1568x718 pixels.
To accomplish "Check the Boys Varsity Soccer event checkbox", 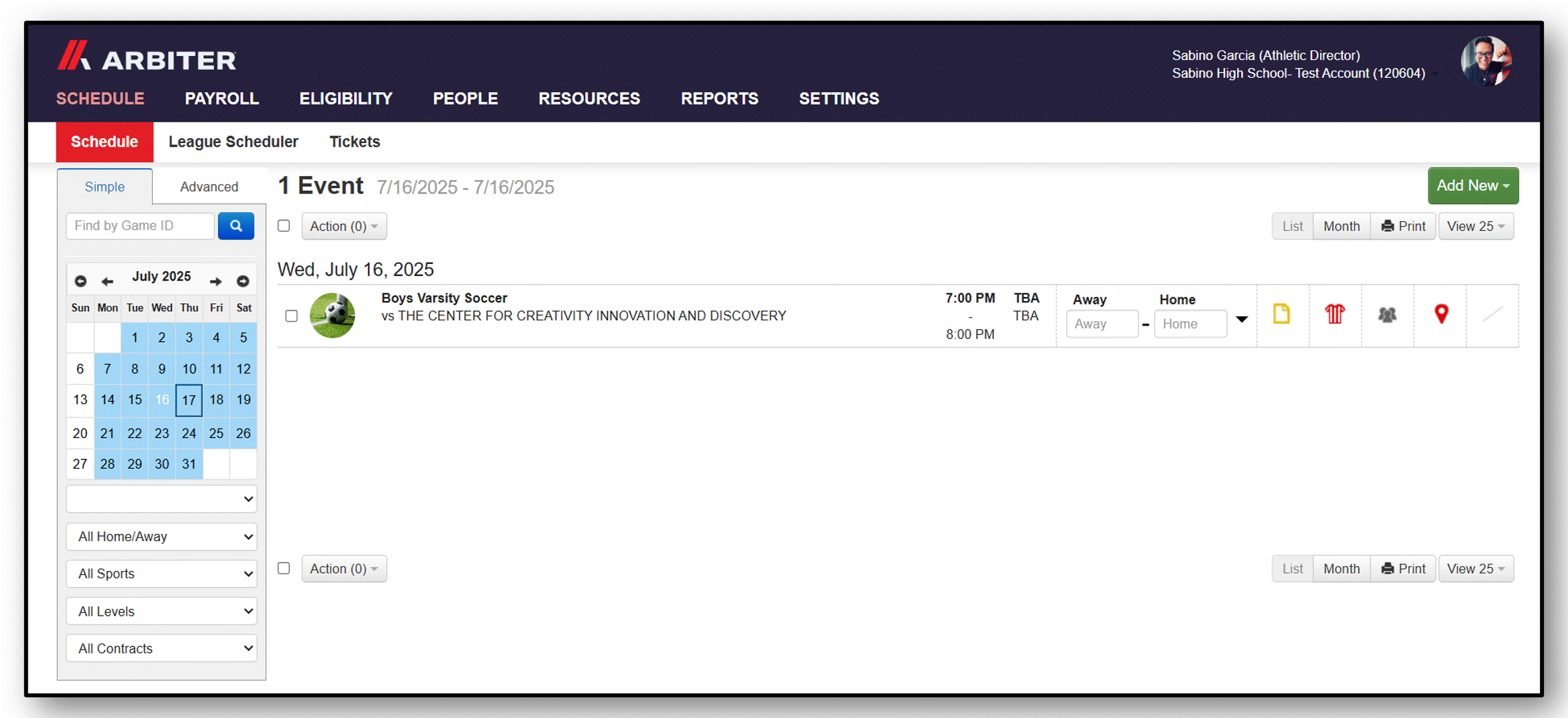I will (x=291, y=316).
